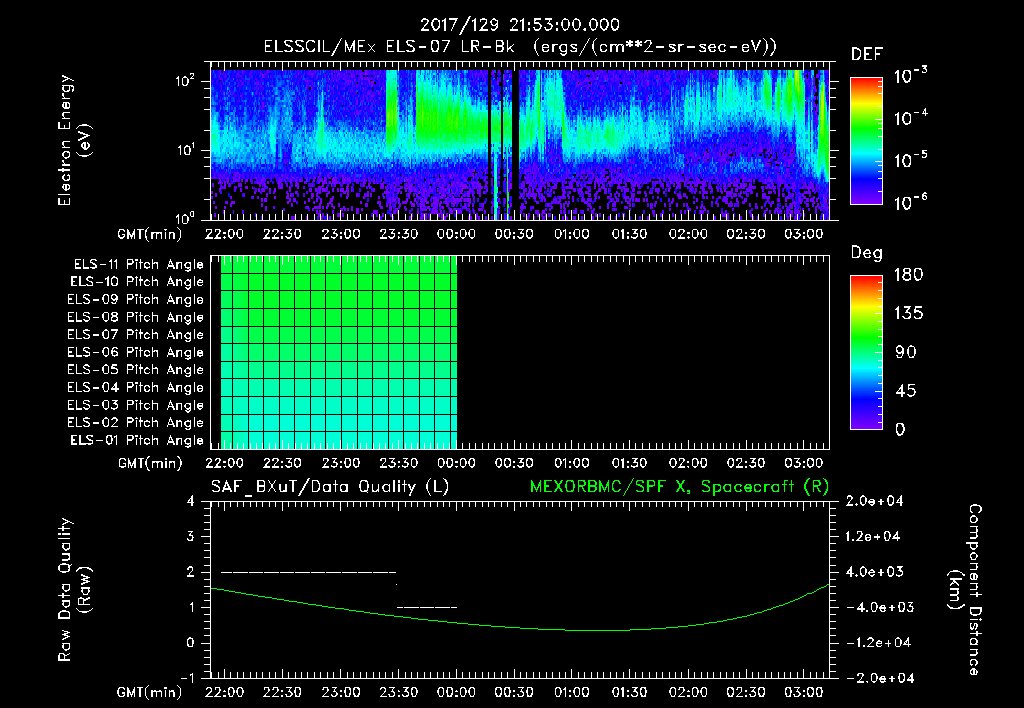
Task: Click the data quality segment at level 1
Action: tap(427, 607)
